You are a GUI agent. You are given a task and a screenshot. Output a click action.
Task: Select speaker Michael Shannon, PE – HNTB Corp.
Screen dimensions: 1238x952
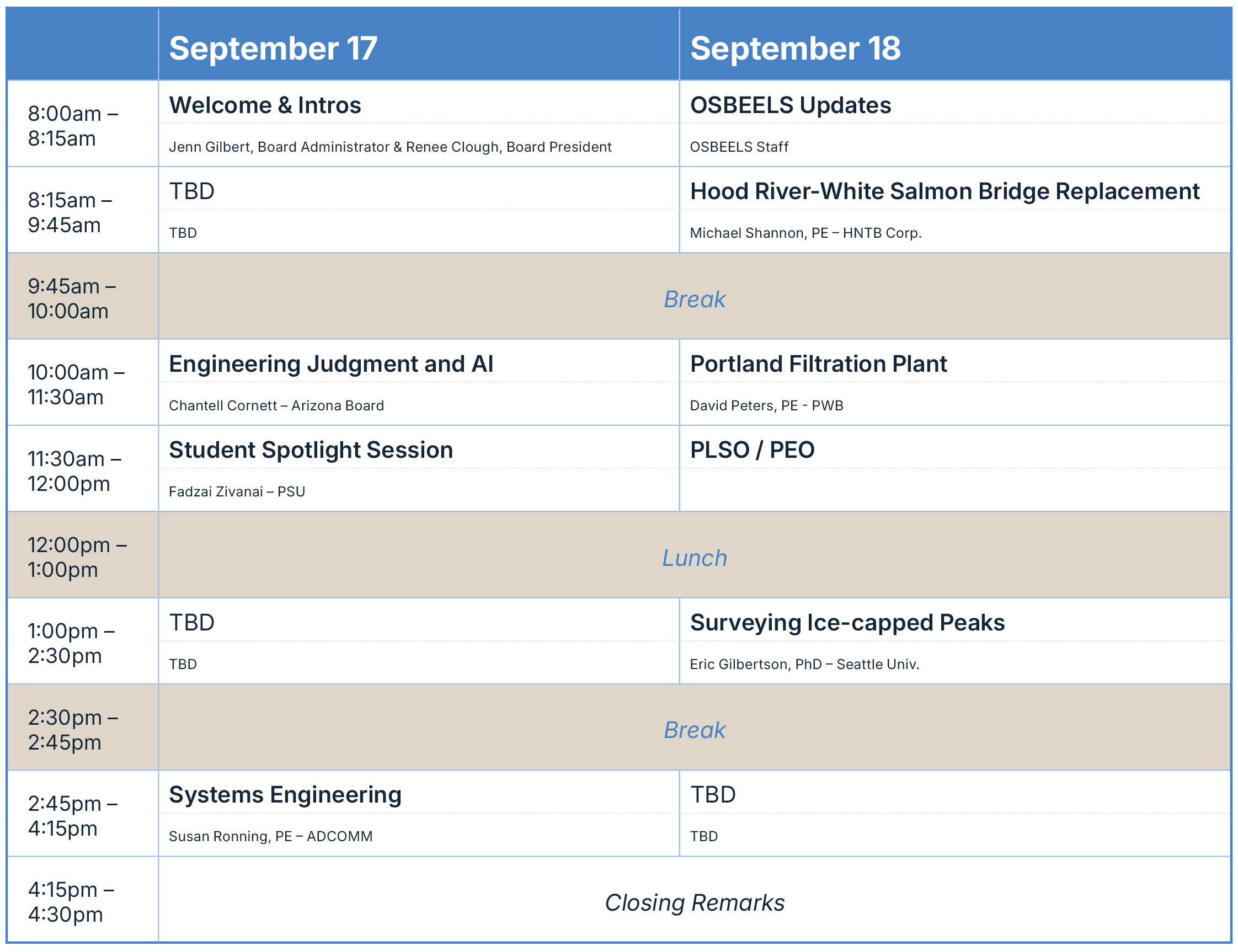[805, 233]
